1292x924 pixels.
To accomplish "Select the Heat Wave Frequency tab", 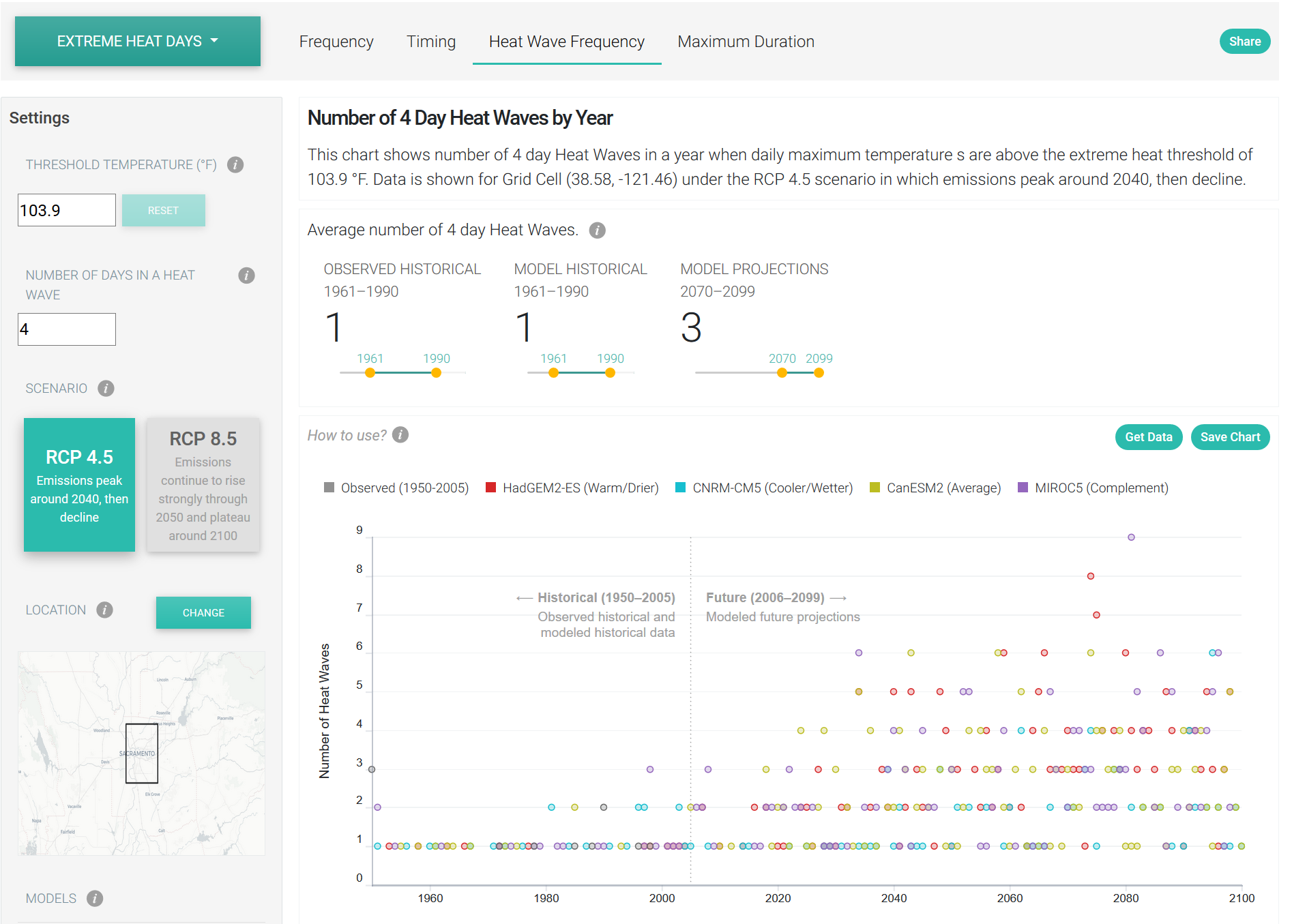I will (x=567, y=42).
